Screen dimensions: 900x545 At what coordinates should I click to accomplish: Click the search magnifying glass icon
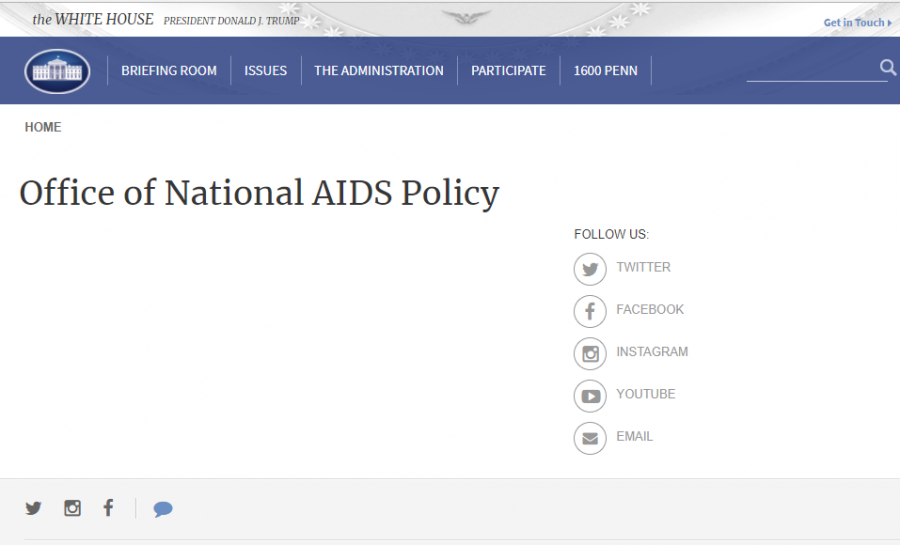(x=887, y=68)
